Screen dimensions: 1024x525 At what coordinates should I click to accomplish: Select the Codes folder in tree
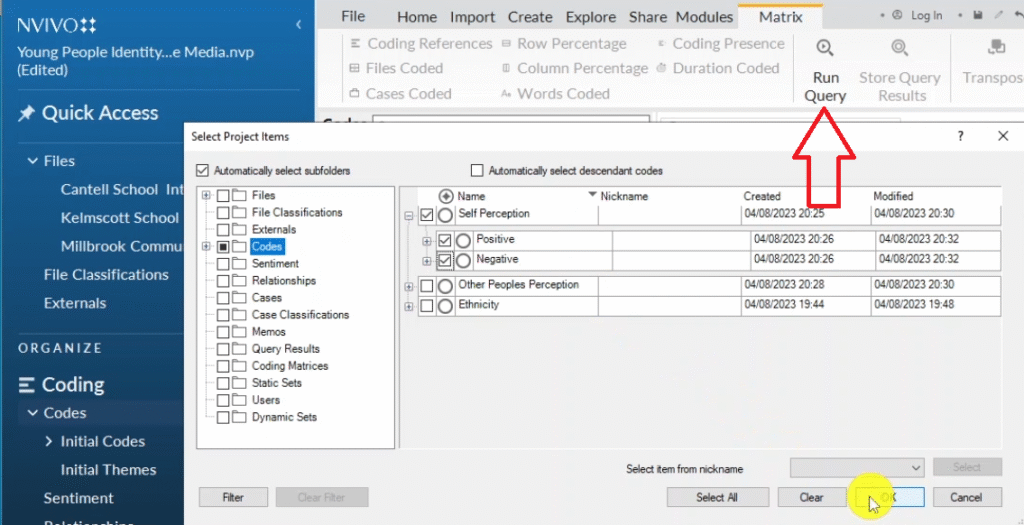click(x=267, y=246)
